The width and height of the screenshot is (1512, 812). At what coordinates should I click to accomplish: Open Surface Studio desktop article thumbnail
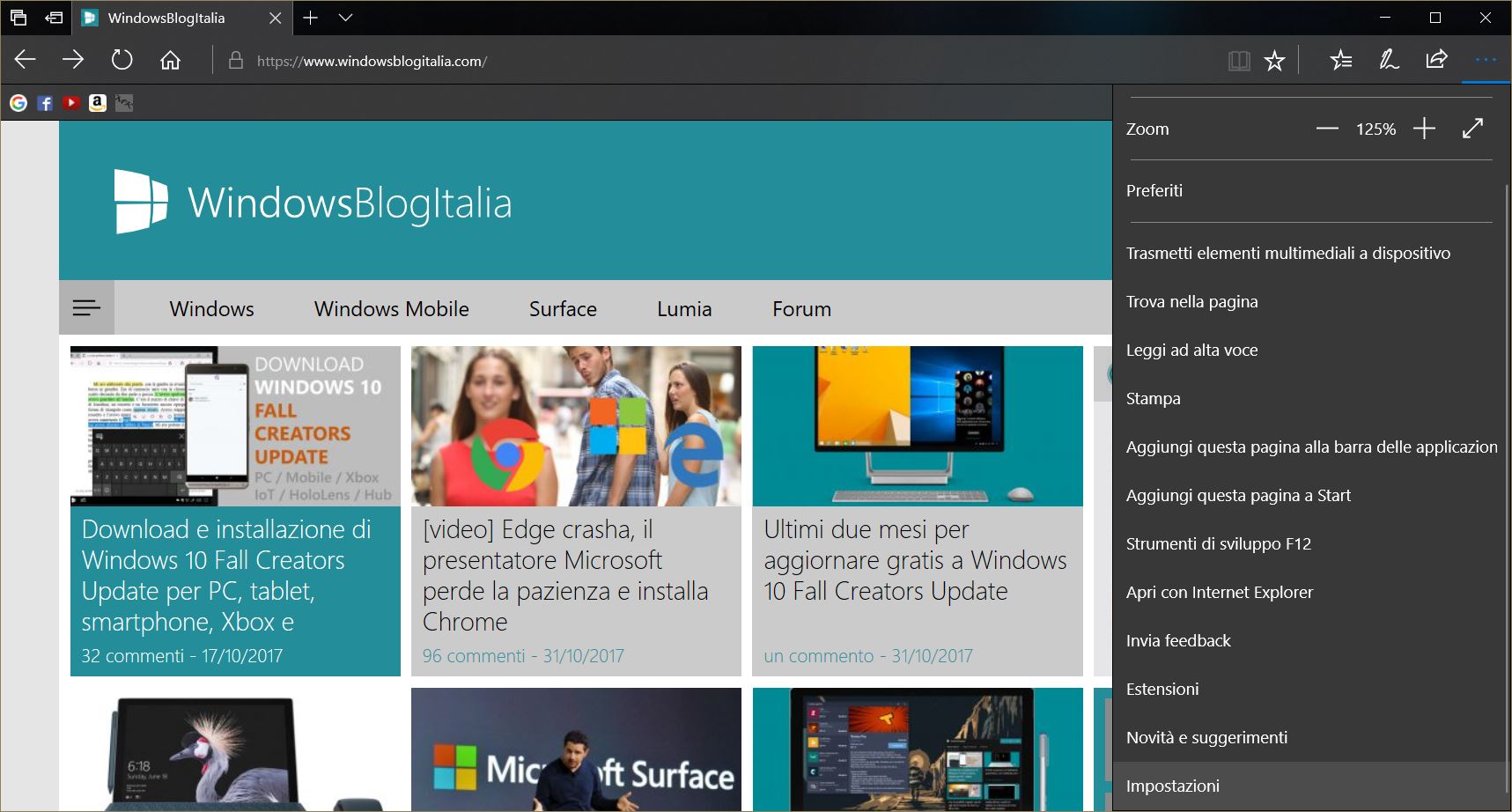[918, 426]
